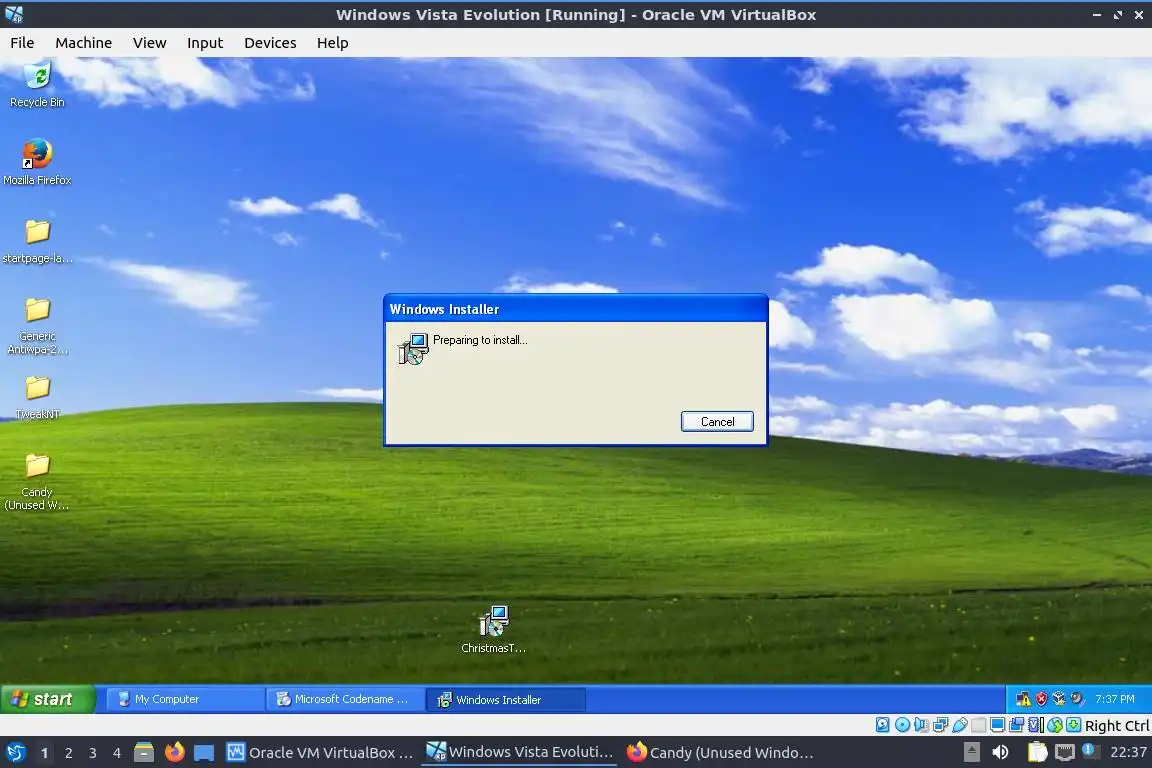Screen dimensions: 1152x768
Task: Minimize the VirtualBox VM window
Action: click(1096, 15)
